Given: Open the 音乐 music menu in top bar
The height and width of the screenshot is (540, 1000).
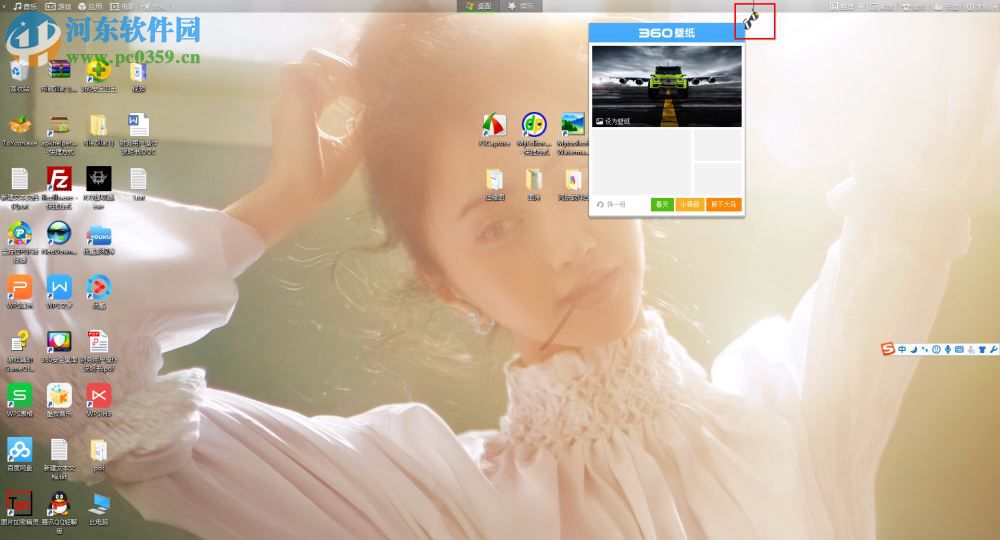Looking at the screenshot, I should tap(25, 6).
